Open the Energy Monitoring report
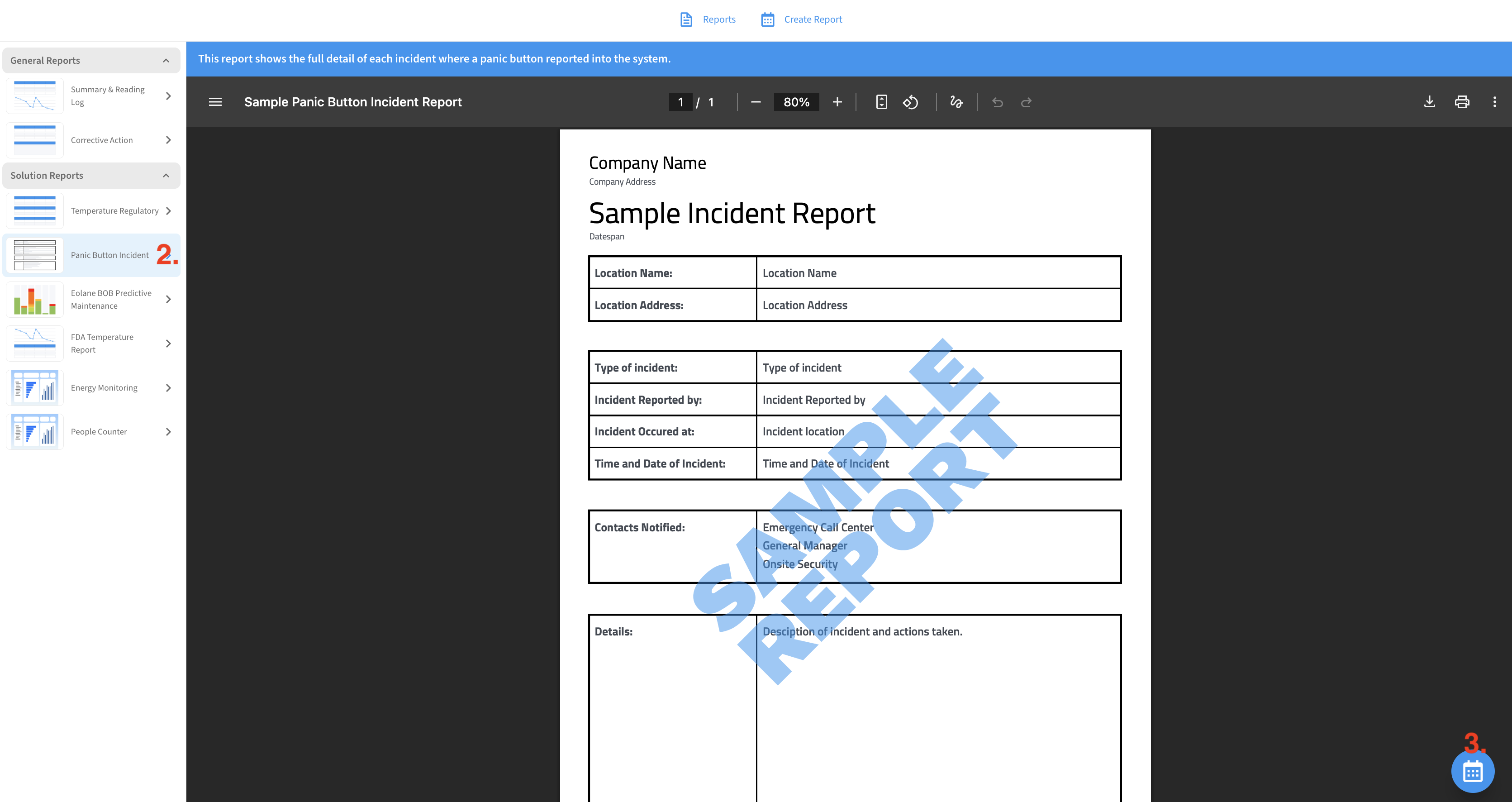The width and height of the screenshot is (1512, 802). coord(104,388)
